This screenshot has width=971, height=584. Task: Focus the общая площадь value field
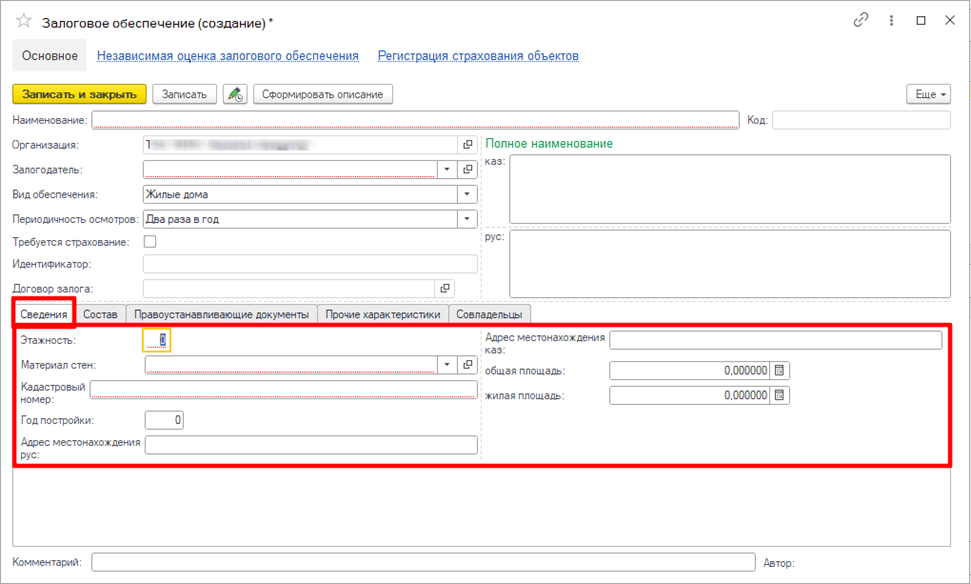point(690,370)
